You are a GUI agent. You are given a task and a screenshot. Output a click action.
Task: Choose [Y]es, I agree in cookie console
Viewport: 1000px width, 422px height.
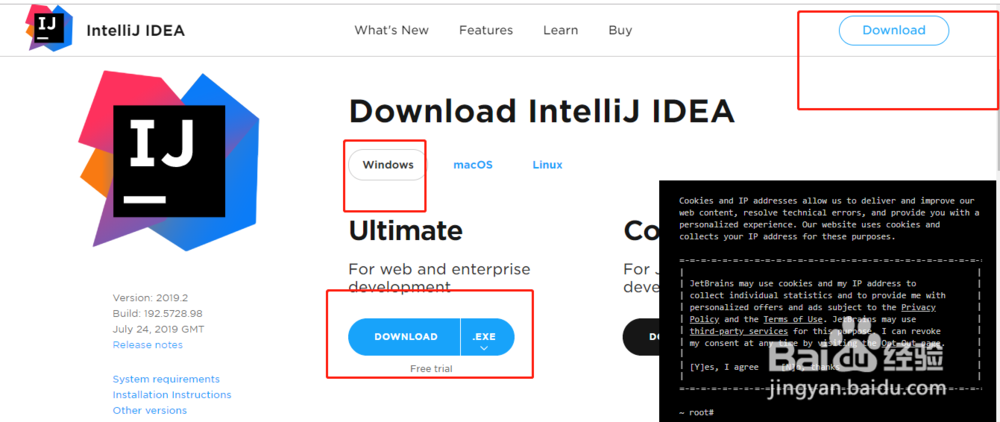click(x=724, y=367)
